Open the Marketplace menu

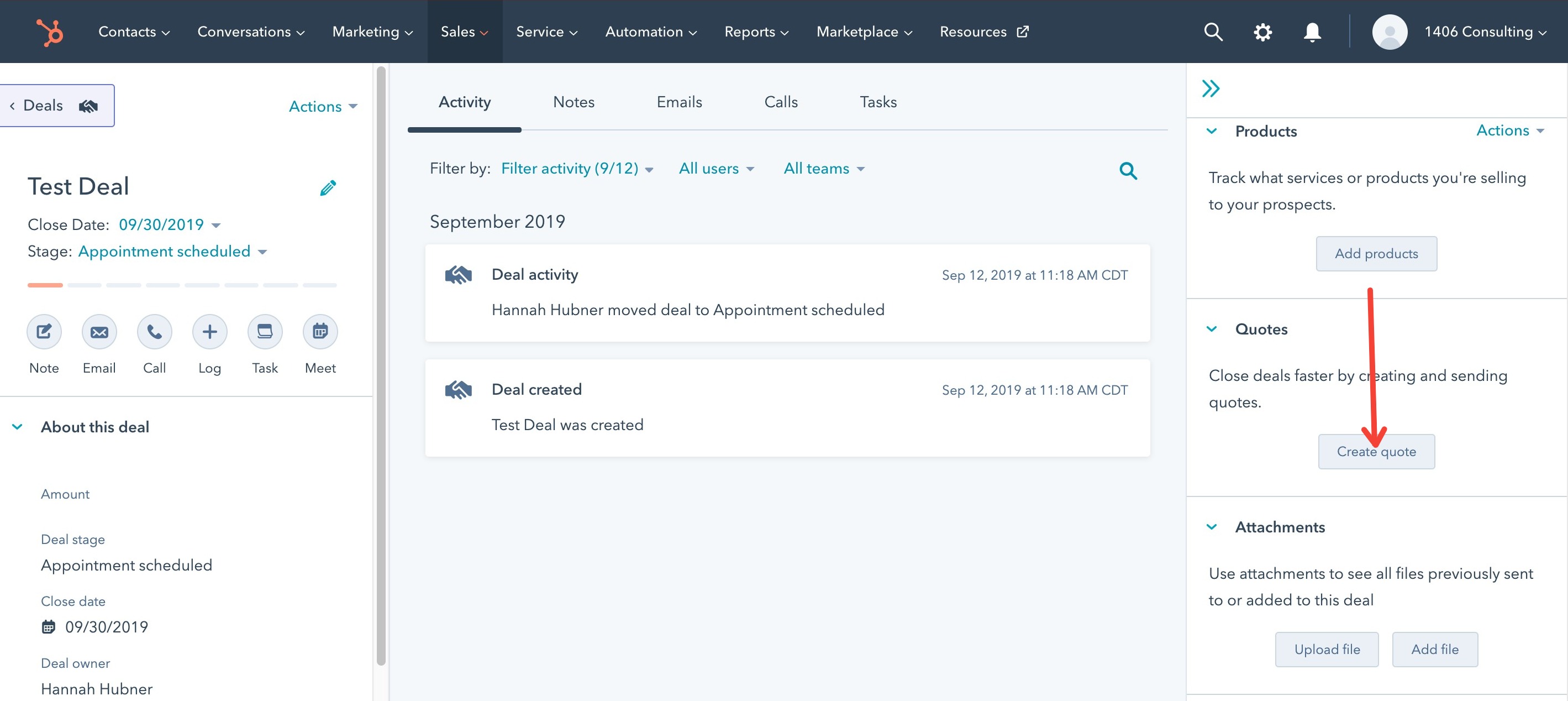(864, 32)
